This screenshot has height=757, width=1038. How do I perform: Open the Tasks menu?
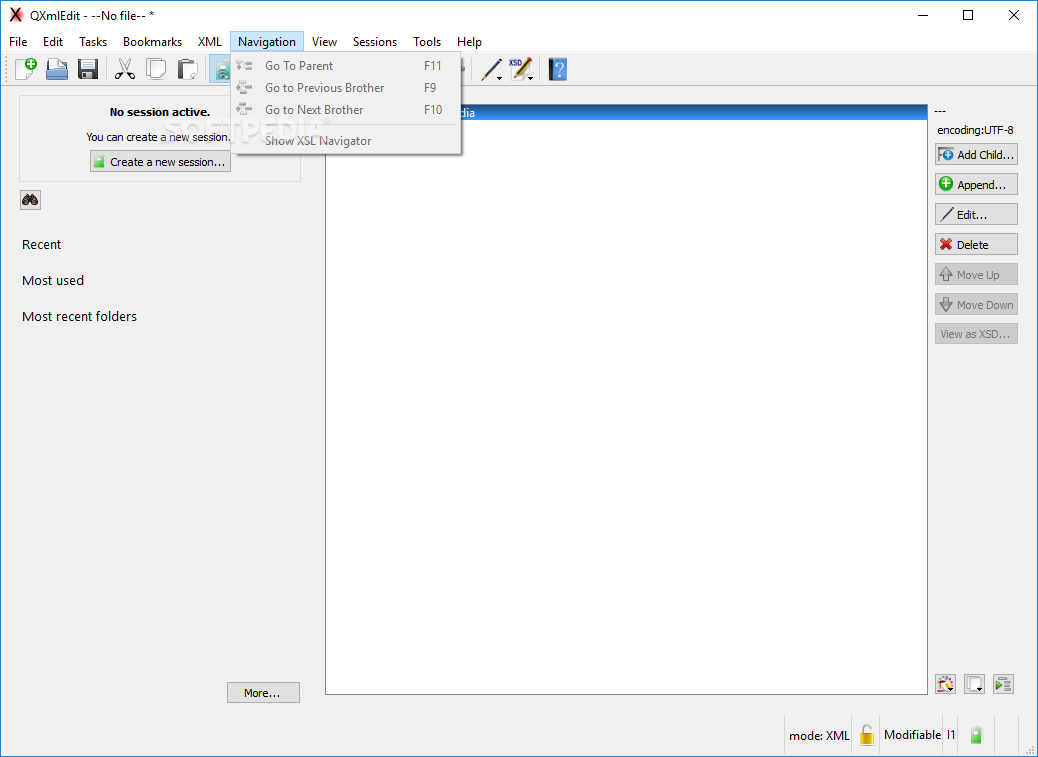click(x=93, y=42)
